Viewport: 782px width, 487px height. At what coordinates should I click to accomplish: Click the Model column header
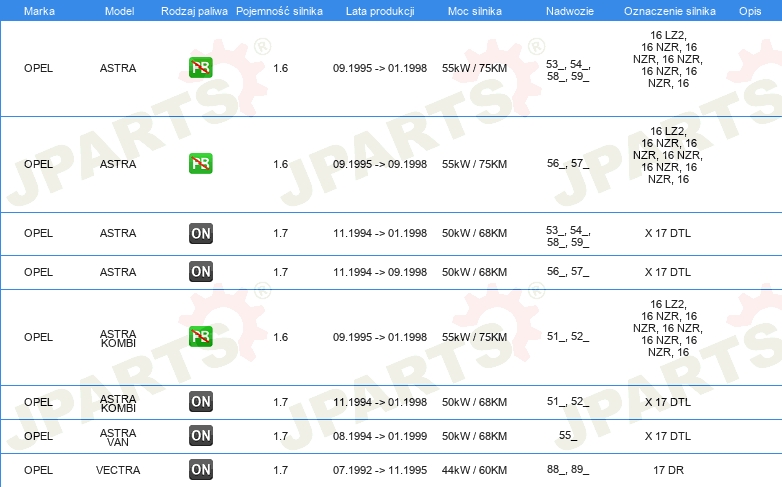click(x=119, y=11)
